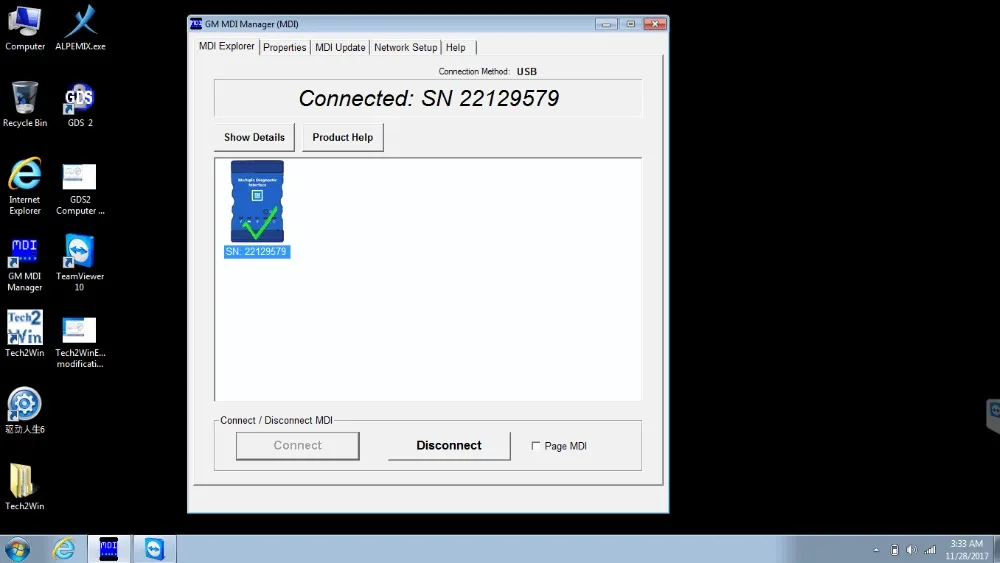Open the Windows Start menu
Screen dimensions: 1000x563
coord(17,549)
